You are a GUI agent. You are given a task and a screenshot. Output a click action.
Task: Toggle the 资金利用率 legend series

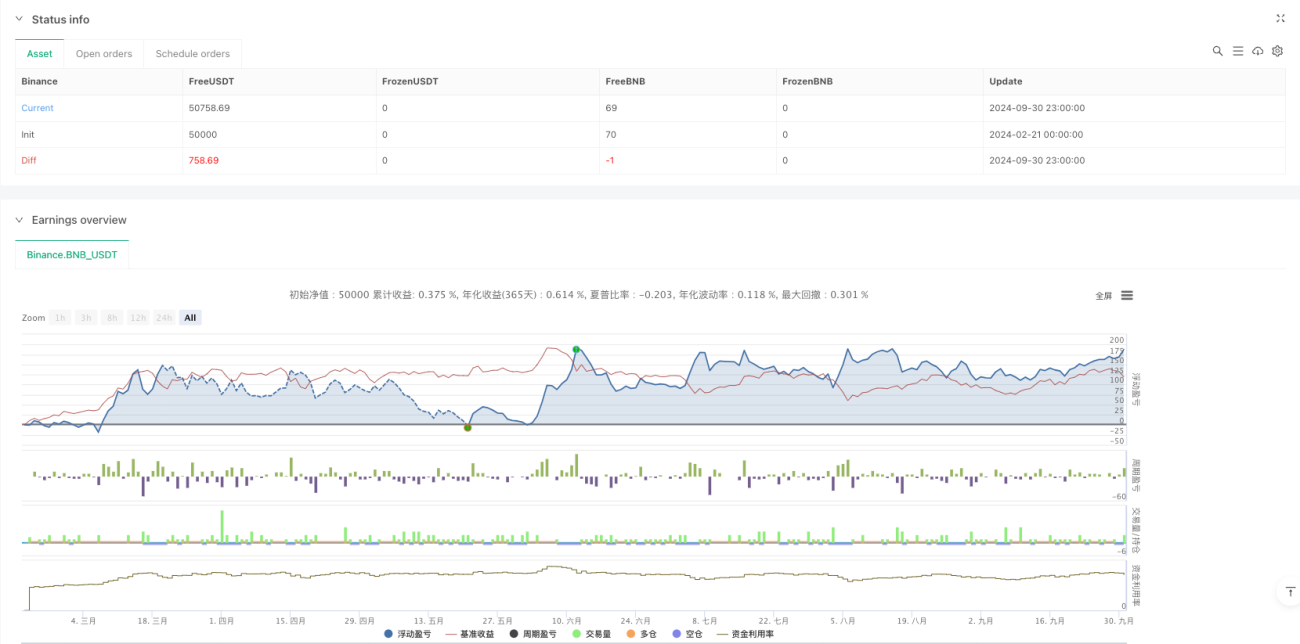coord(739,634)
